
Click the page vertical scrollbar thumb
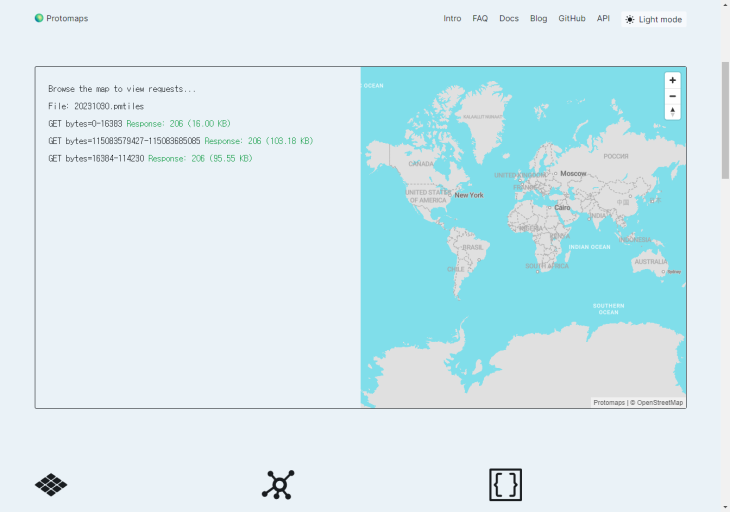725,120
